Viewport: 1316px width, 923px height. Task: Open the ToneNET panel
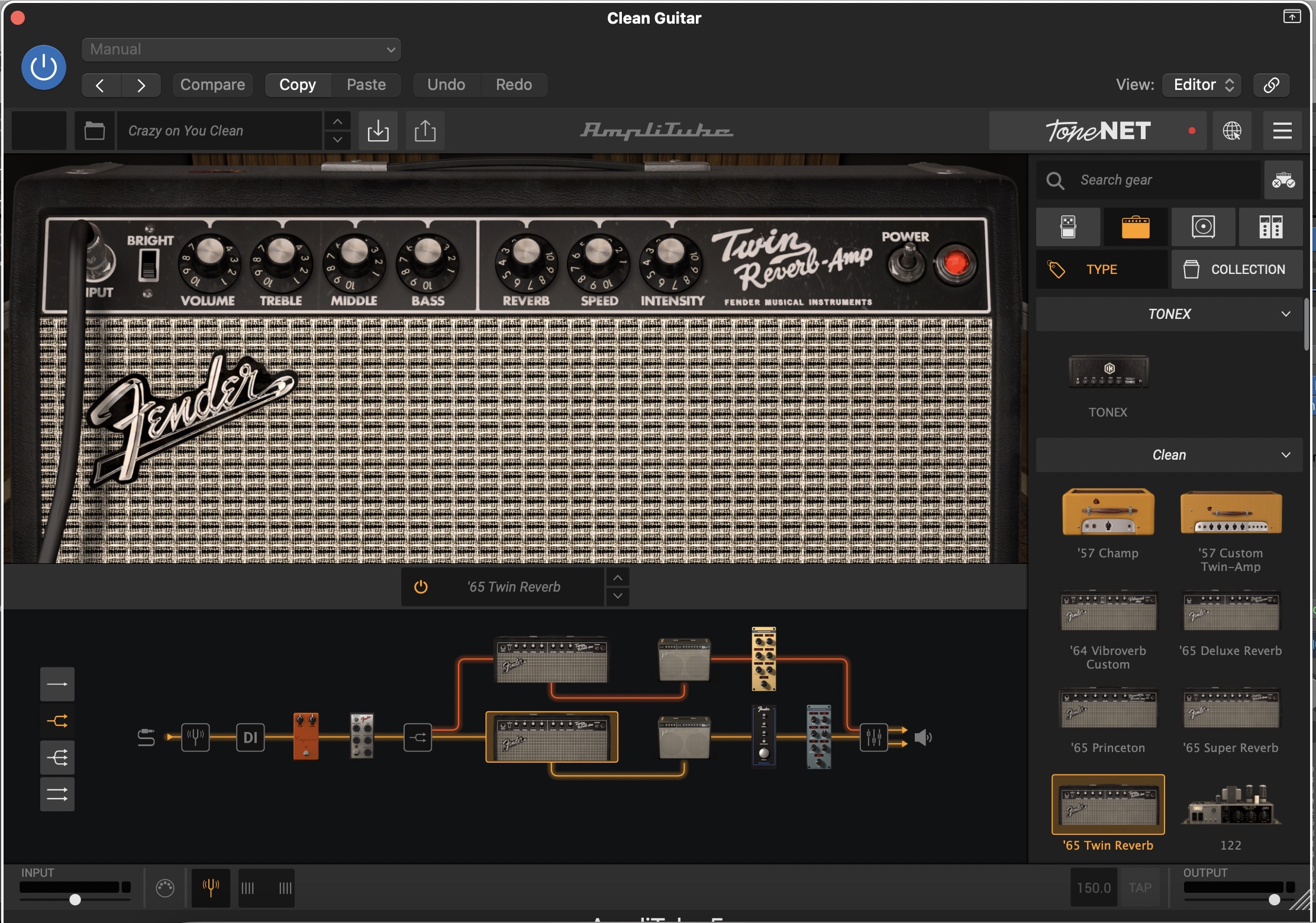point(1098,130)
